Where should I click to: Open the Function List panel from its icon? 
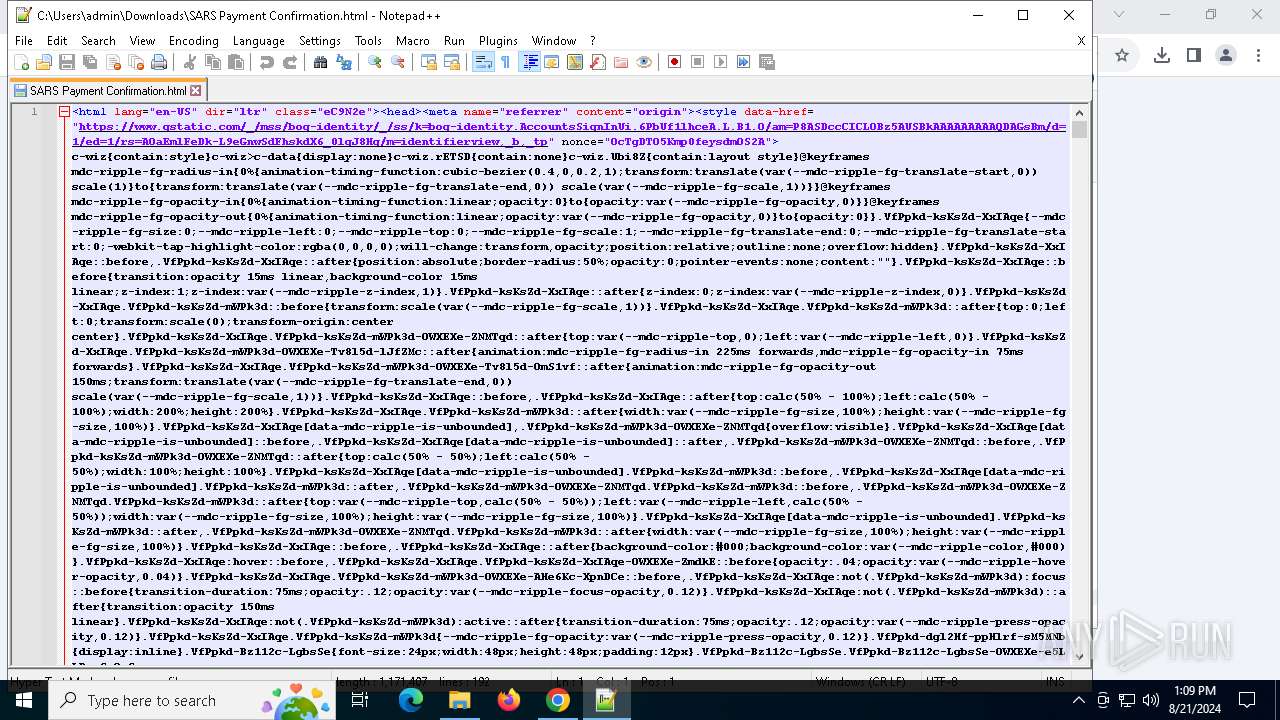tap(597, 62)
